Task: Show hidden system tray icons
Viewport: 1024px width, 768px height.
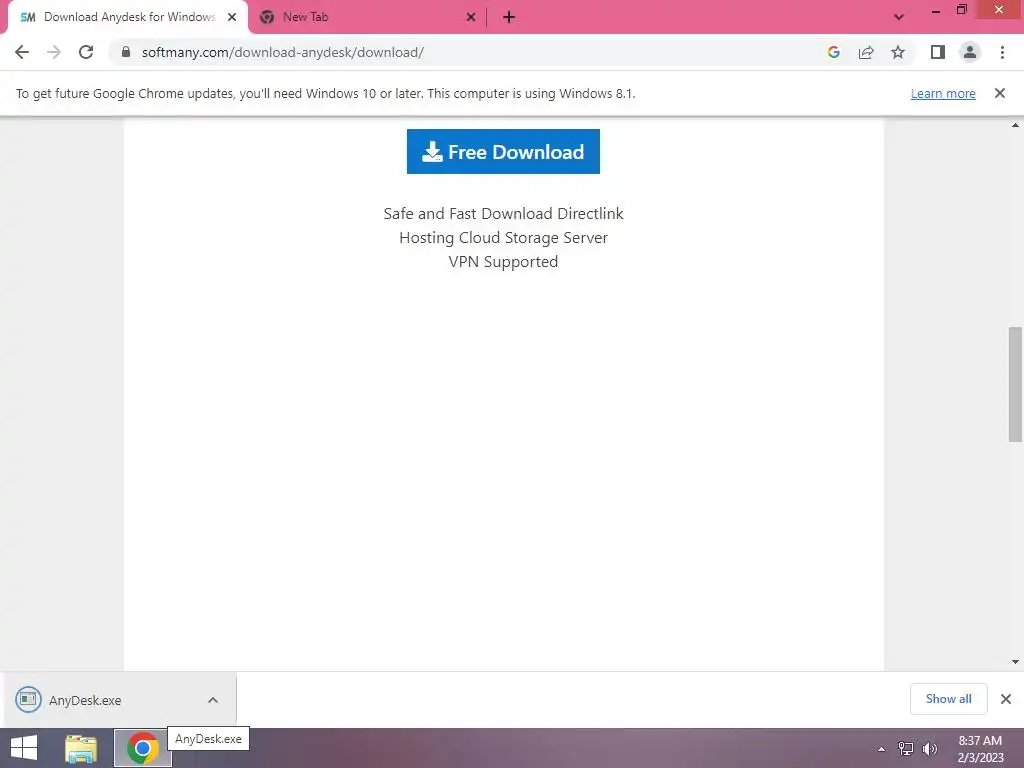Action: click(882, 749)
